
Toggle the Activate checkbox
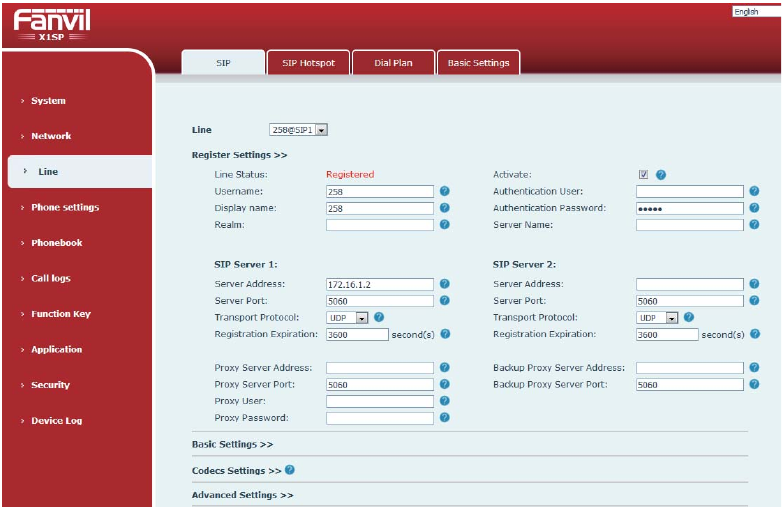[x=643, y=174]
